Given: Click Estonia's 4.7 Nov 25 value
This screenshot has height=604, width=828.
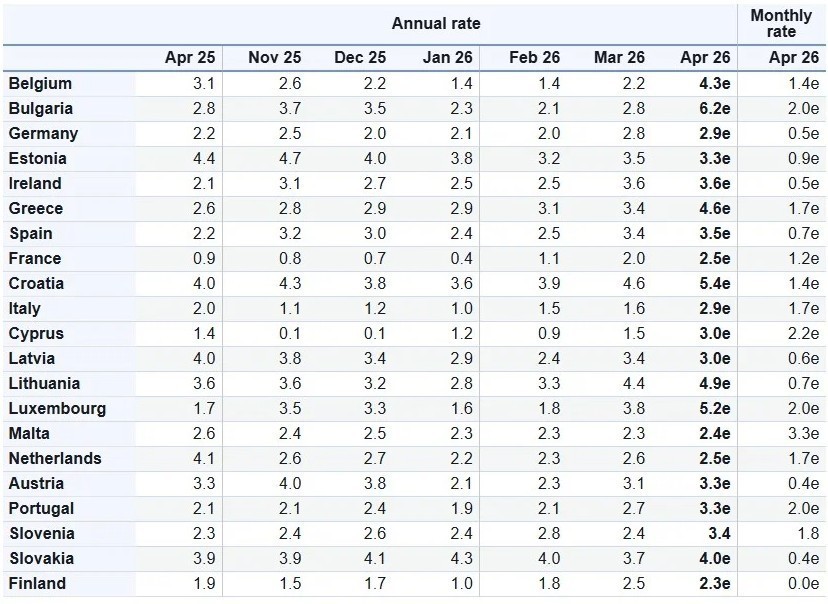Looking at the screenshot, I should [287, 159].
